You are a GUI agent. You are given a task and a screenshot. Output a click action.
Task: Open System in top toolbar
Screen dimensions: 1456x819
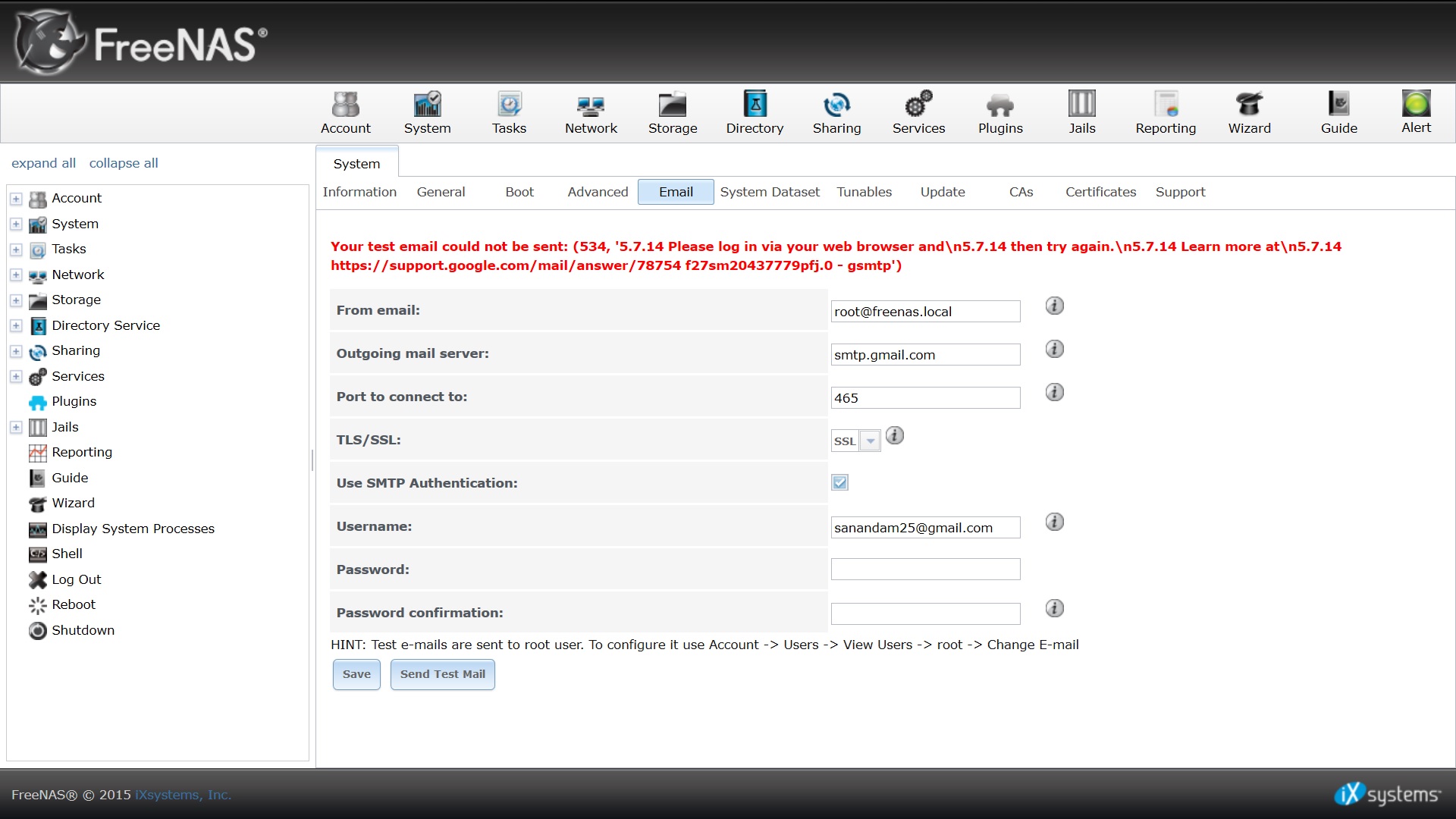(427, 113)
